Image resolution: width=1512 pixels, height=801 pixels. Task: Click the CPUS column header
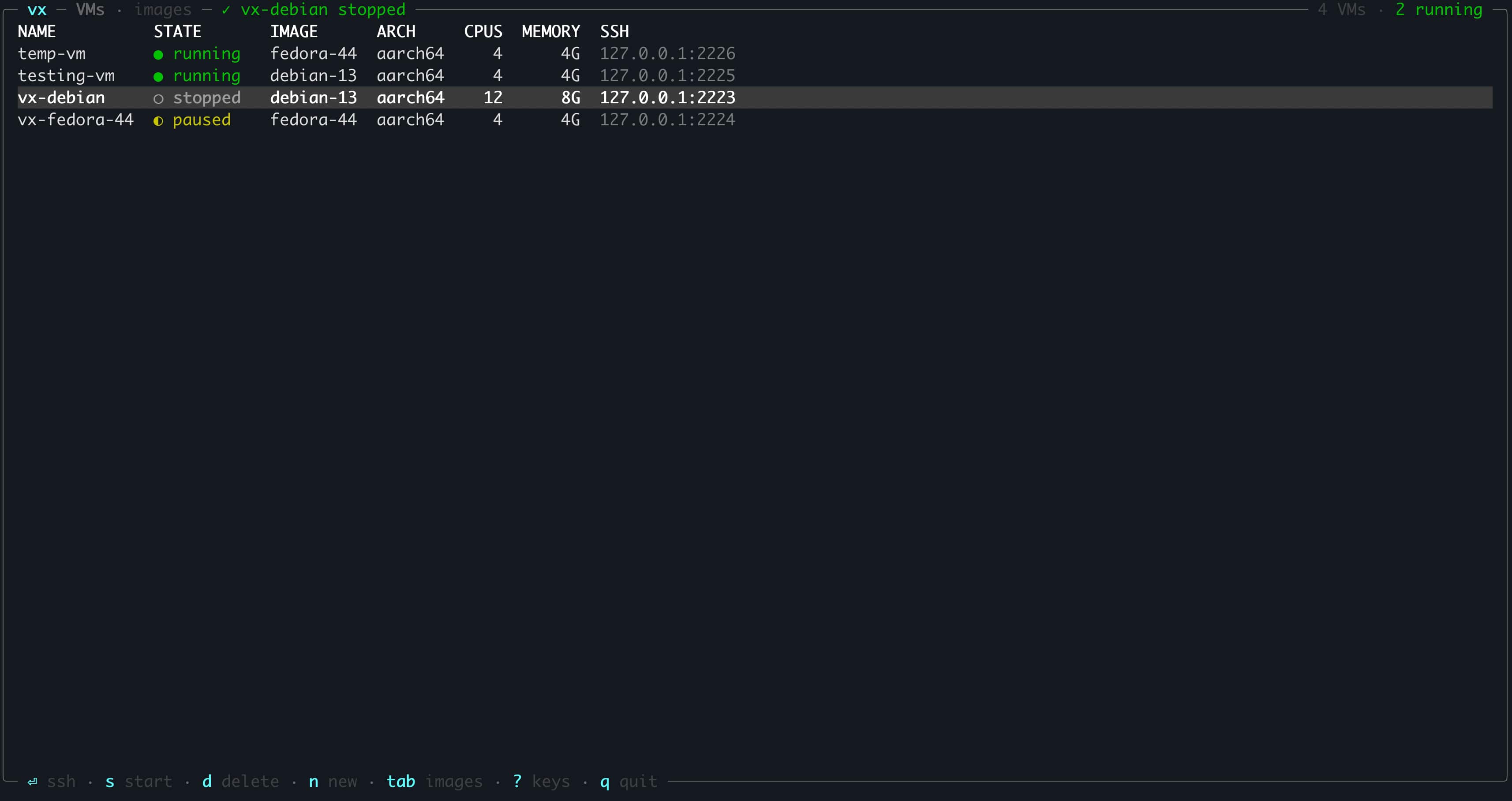[x=483, y=31]
